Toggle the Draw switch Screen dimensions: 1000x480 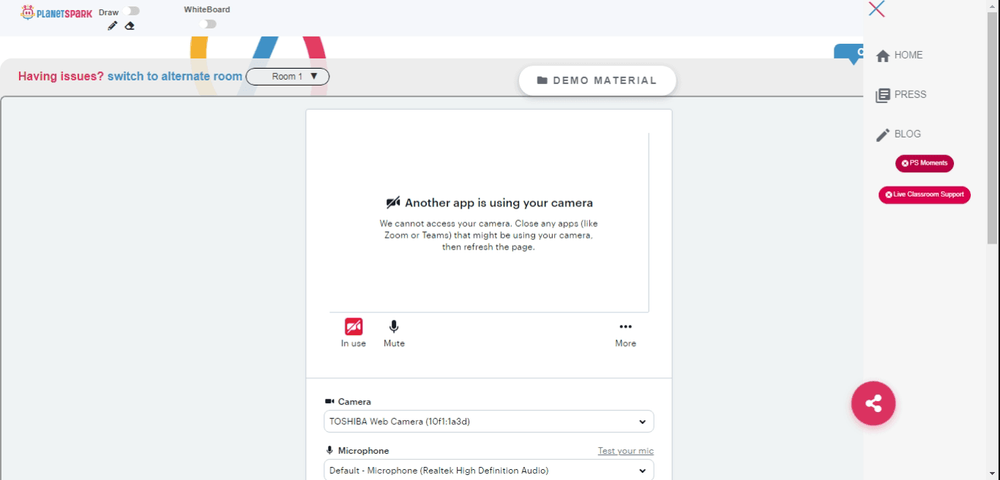(x=132, y=11)
